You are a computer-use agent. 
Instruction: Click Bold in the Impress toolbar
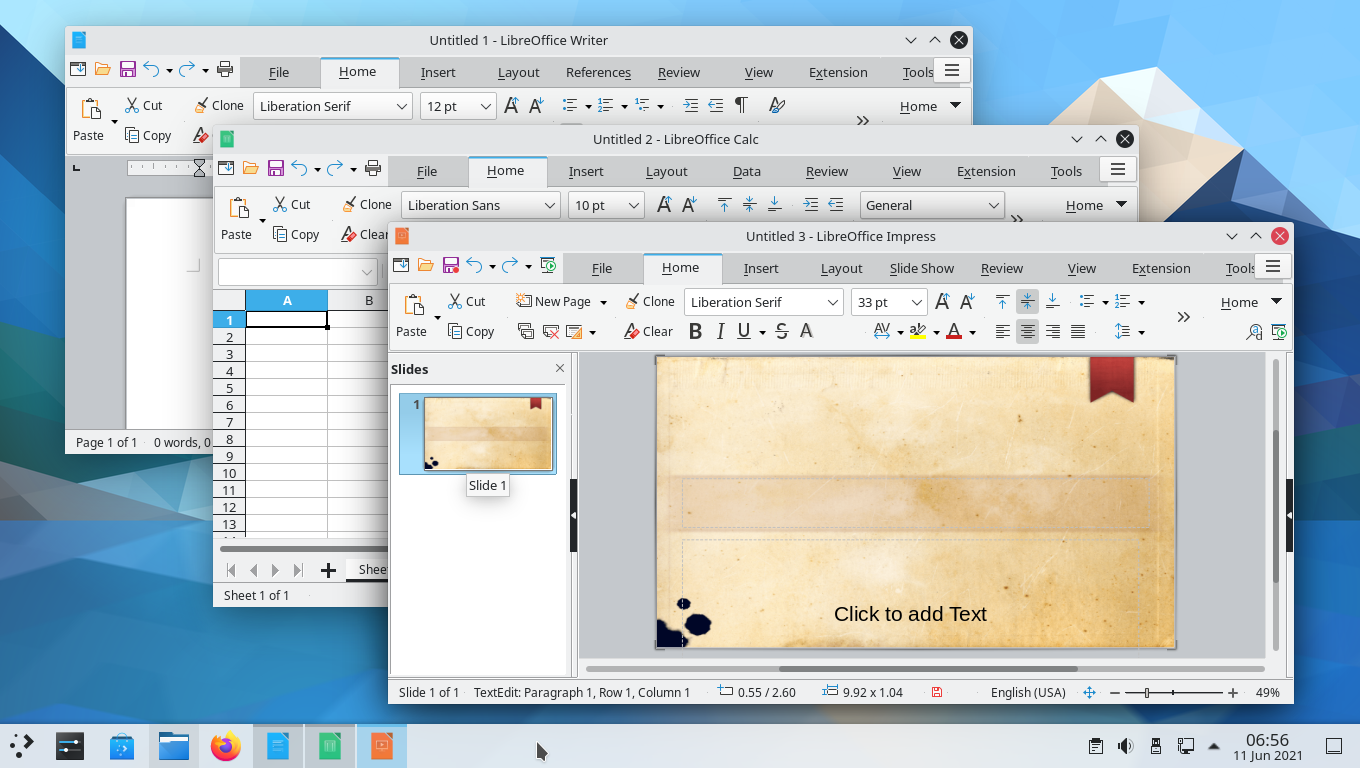click(x=696, y=331)
